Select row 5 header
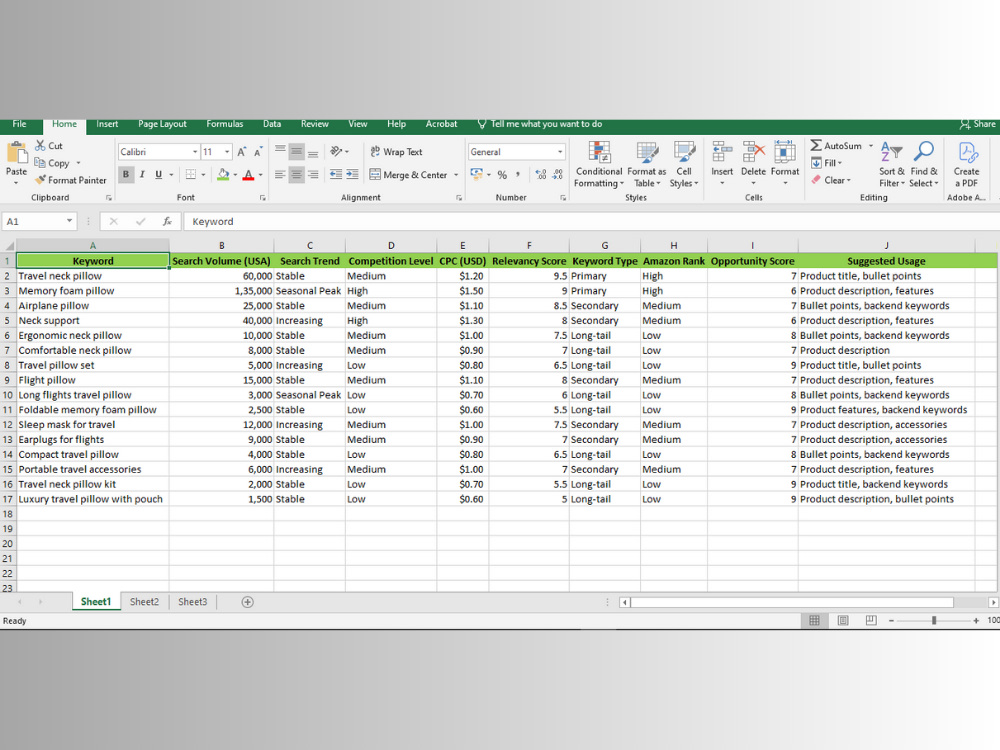Viewport: 1000px width, 750px height. (8, 320)
